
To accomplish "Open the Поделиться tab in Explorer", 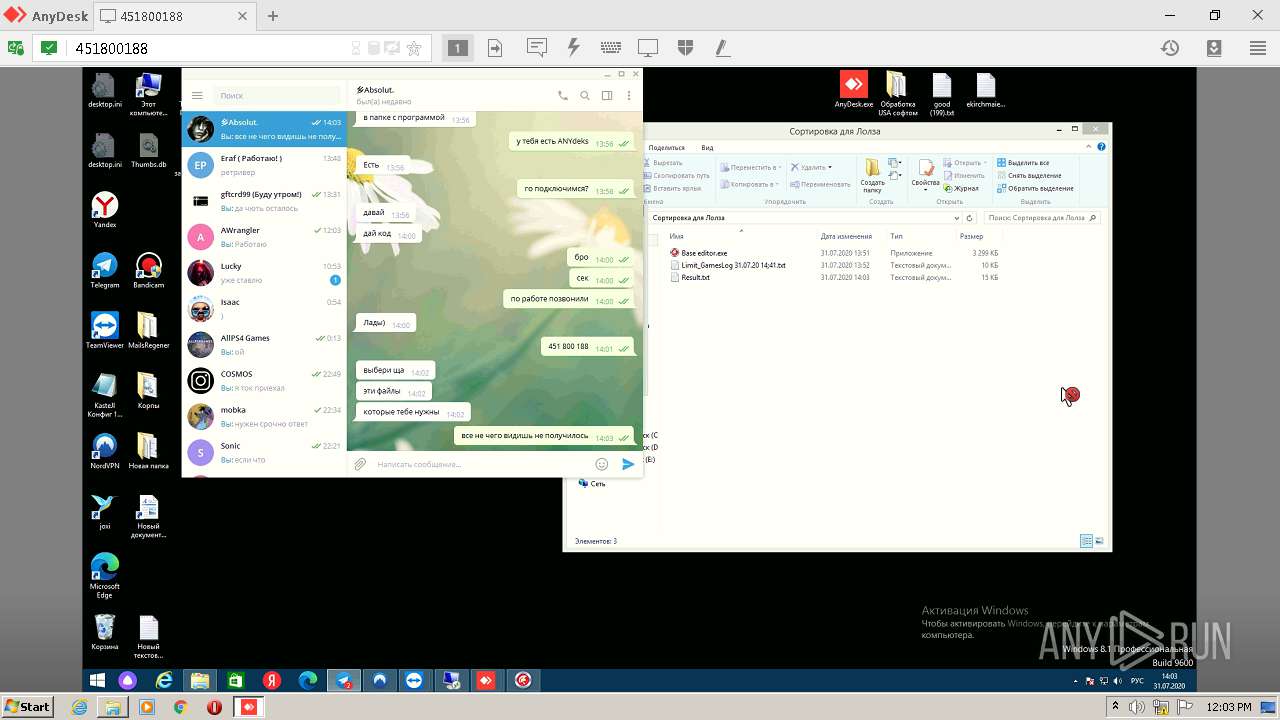I will coord(666,147).
